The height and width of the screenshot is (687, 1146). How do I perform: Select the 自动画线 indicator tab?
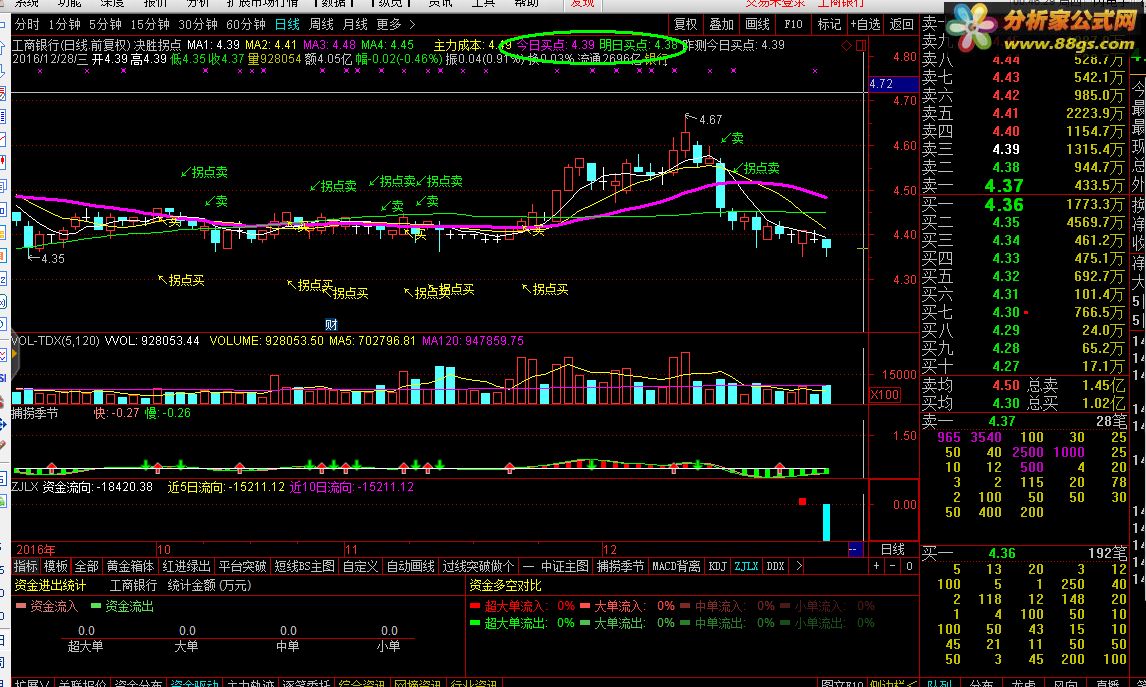point(410,566)
